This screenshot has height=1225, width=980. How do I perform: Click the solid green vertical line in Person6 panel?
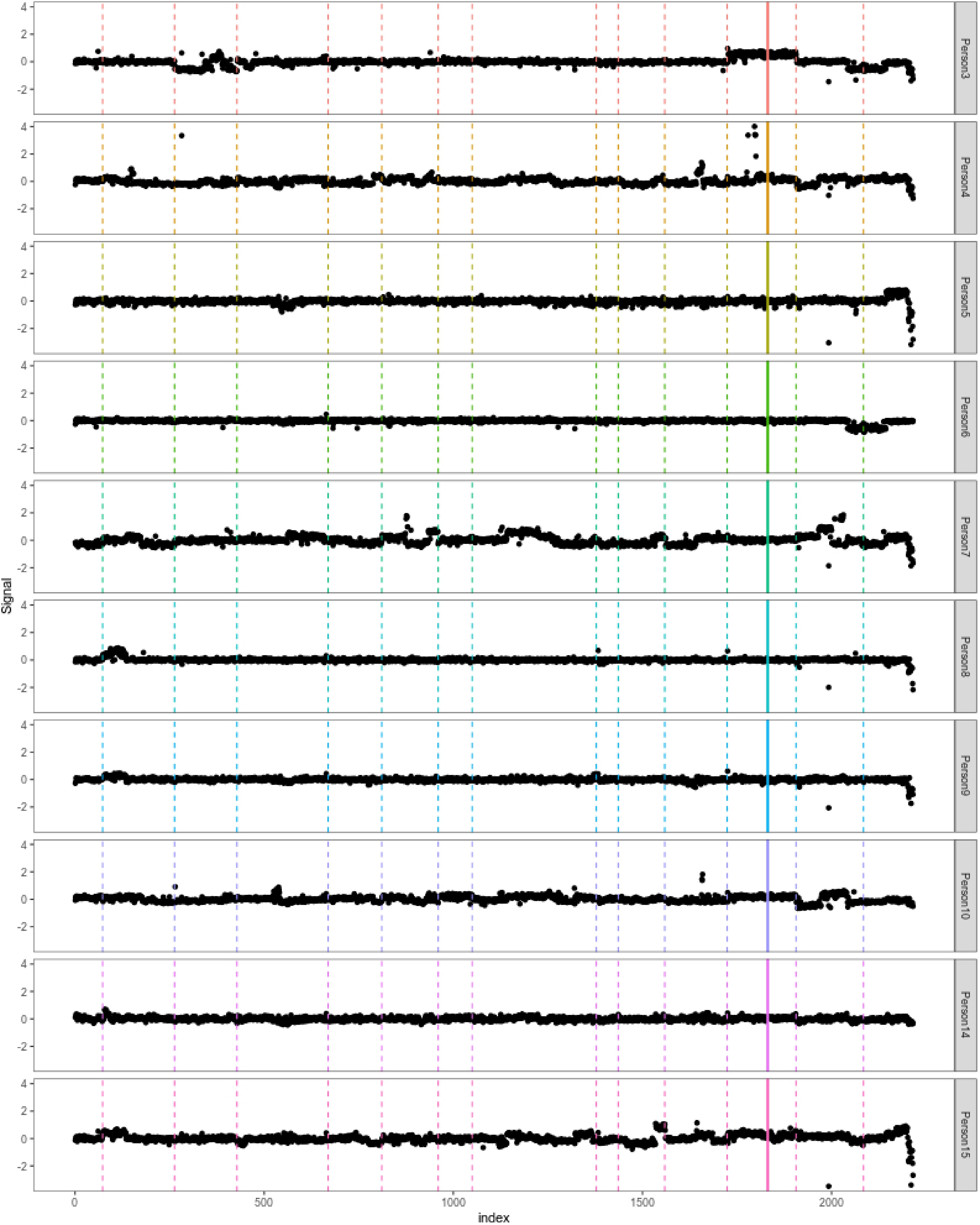pos(768,392)
